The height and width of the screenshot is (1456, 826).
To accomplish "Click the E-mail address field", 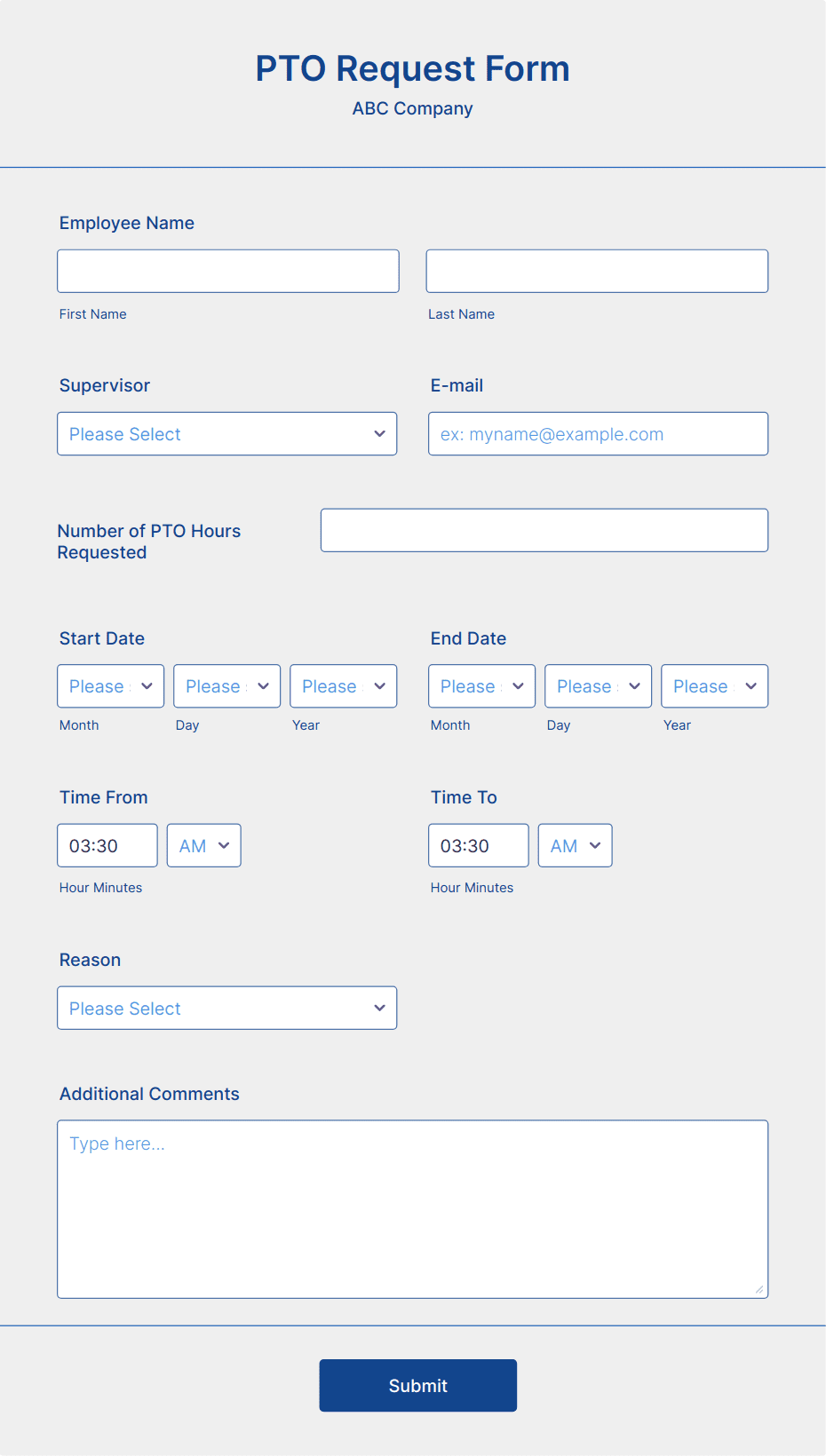I will tap(599, 434).
